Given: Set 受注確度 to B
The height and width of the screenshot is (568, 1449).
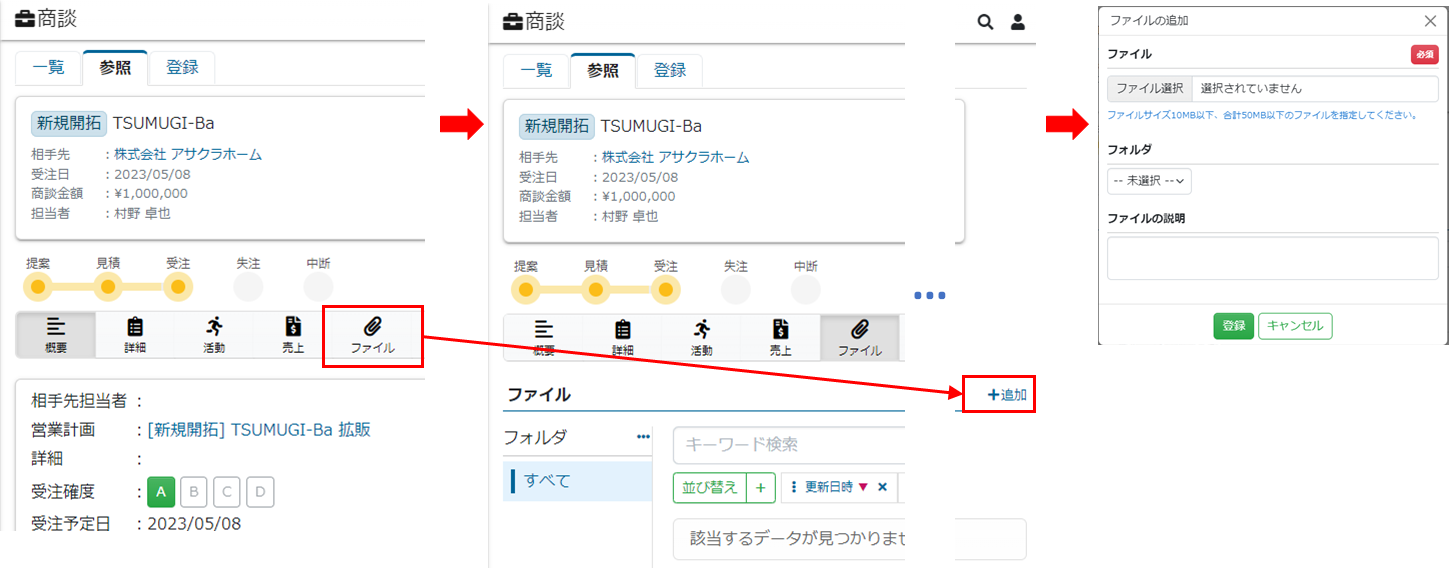Looking at the screenshot, I should 194,492.
